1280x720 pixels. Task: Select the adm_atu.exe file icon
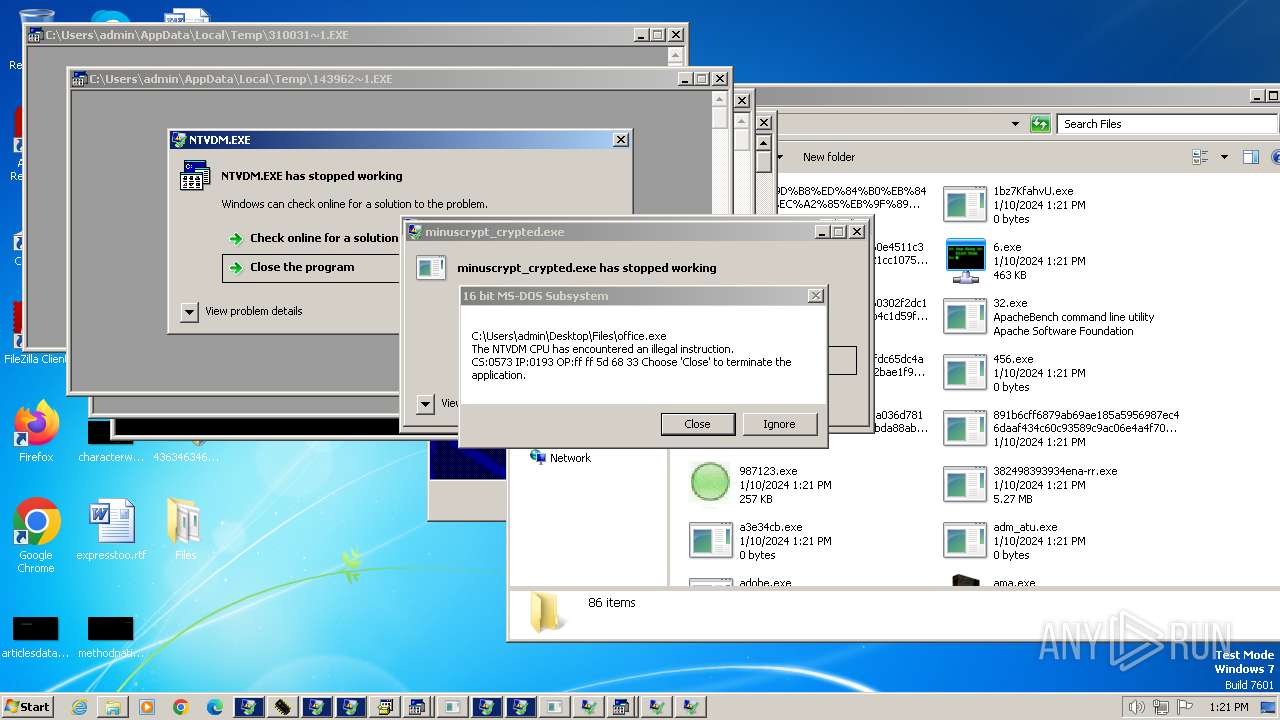pyautogui.click(x=965, y=540)
